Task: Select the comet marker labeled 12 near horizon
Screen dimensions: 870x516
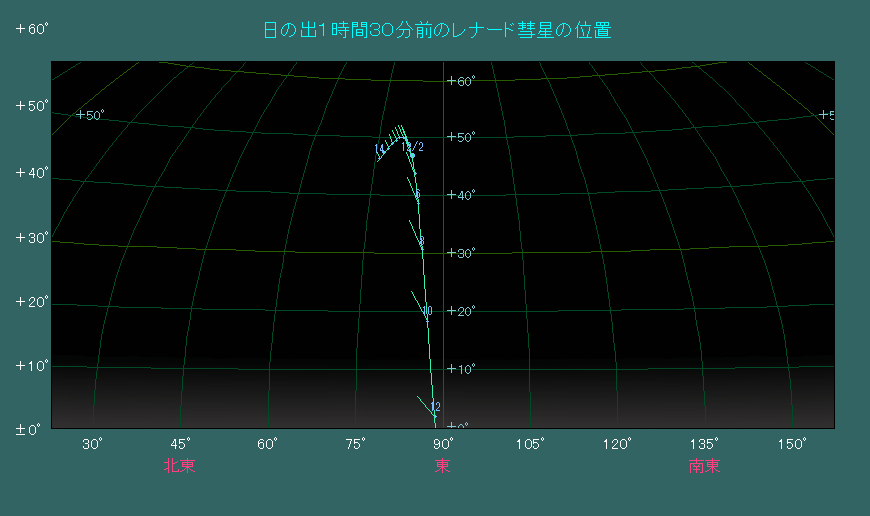Action: point(434,407)
